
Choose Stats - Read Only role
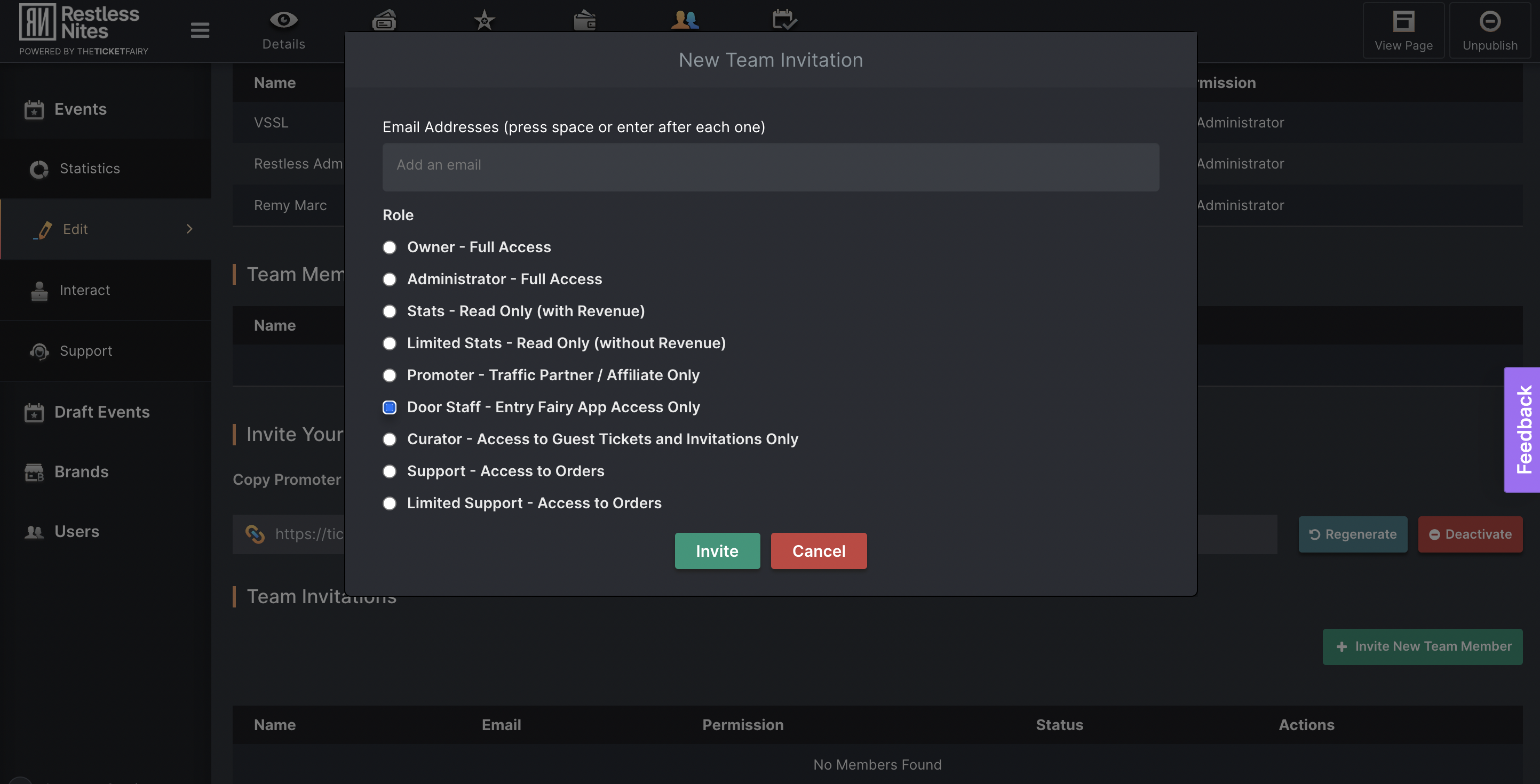(x=389, y=311)
